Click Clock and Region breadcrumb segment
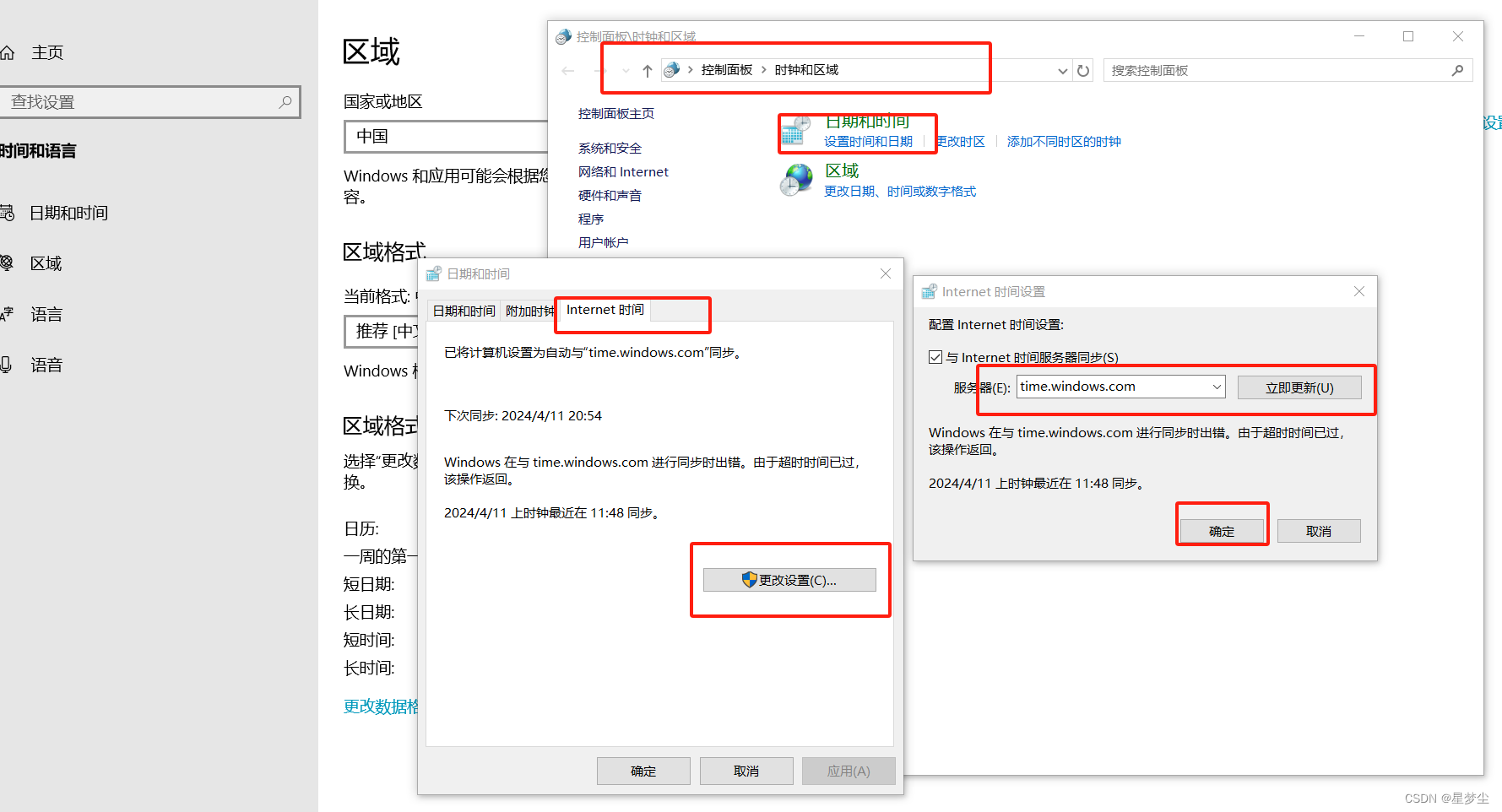Screen dimensions: 1502x812 (806, 70)
